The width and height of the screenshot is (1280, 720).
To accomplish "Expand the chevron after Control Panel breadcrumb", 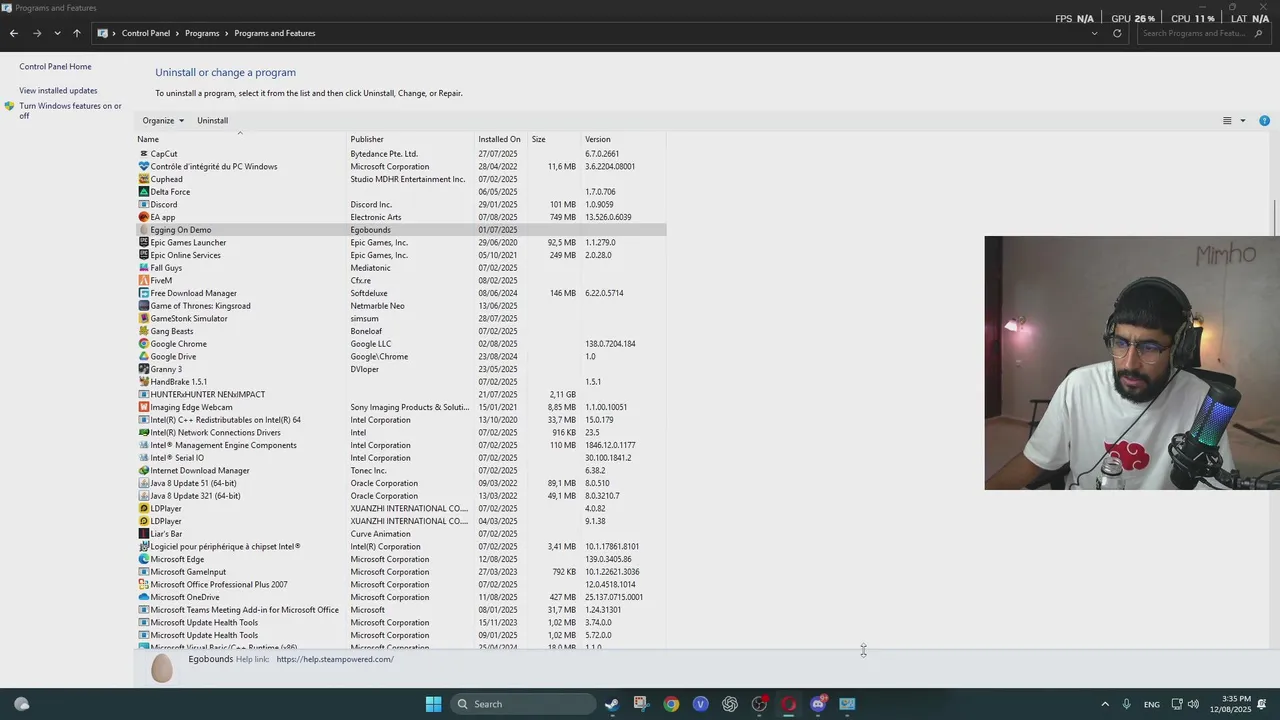I will point(178,33).
